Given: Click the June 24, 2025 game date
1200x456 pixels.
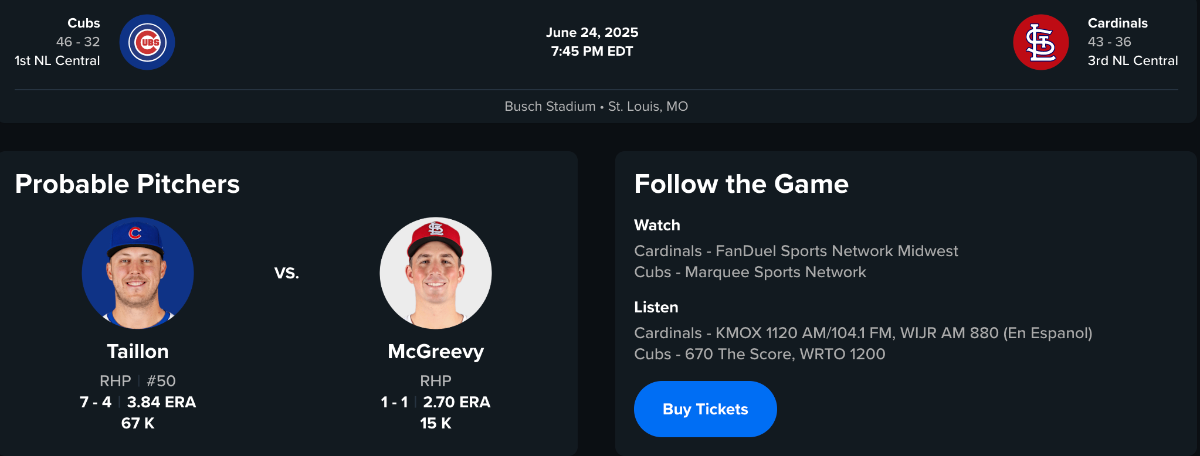Looking at the screenshot, I should coord(592,33).
